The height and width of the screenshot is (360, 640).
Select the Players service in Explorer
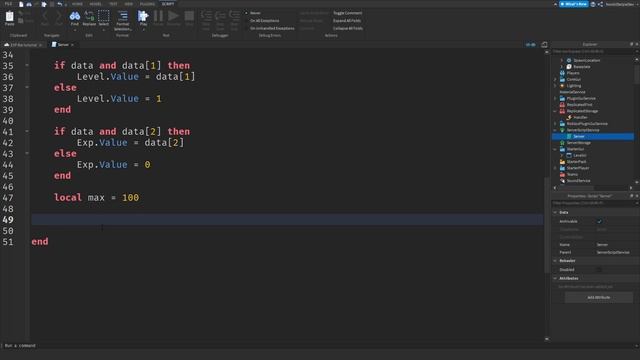coord(573,73)
